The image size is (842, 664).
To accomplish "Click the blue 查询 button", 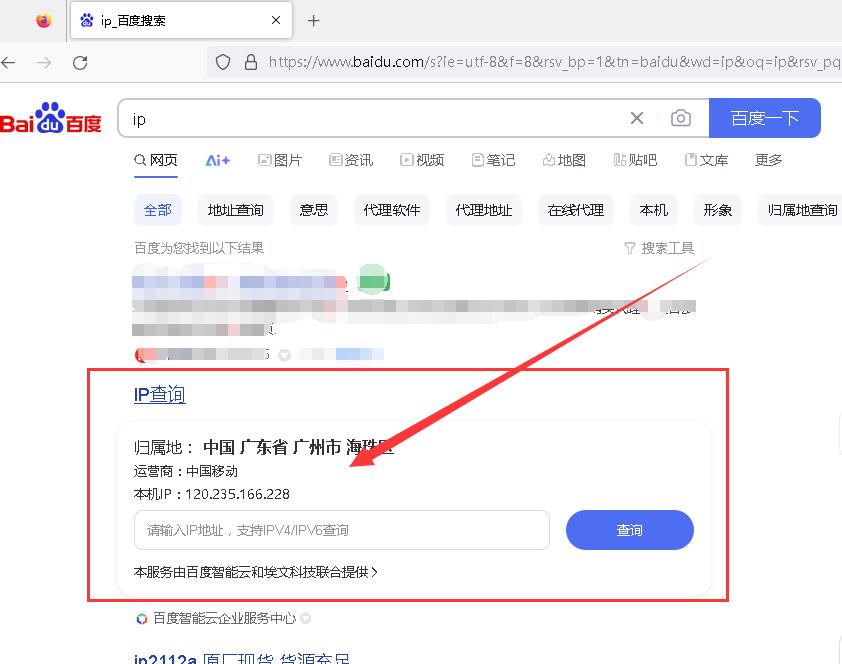I will [x=629, y=530].
